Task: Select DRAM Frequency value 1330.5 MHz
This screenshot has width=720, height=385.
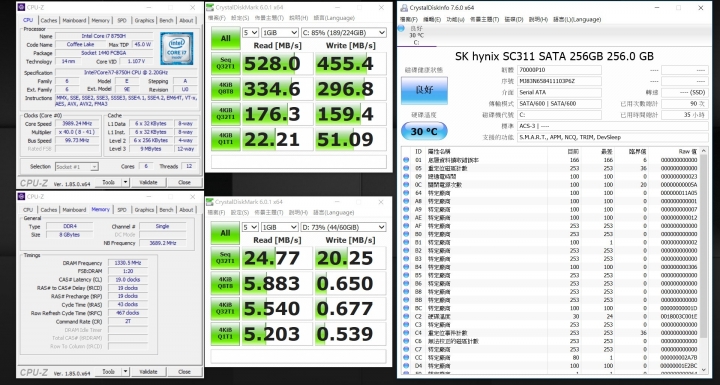Action: [x=128, y=263]
